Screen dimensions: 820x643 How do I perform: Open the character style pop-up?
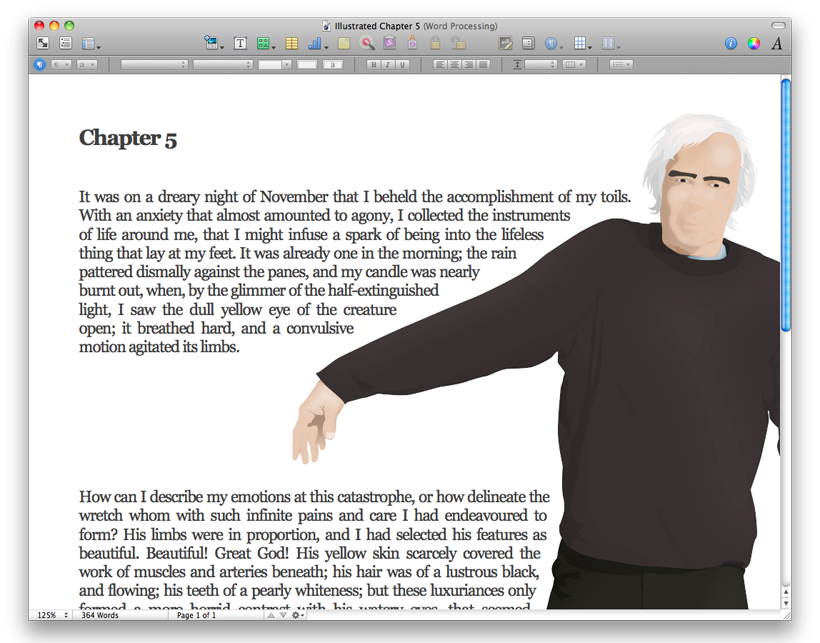pos(86,64)
